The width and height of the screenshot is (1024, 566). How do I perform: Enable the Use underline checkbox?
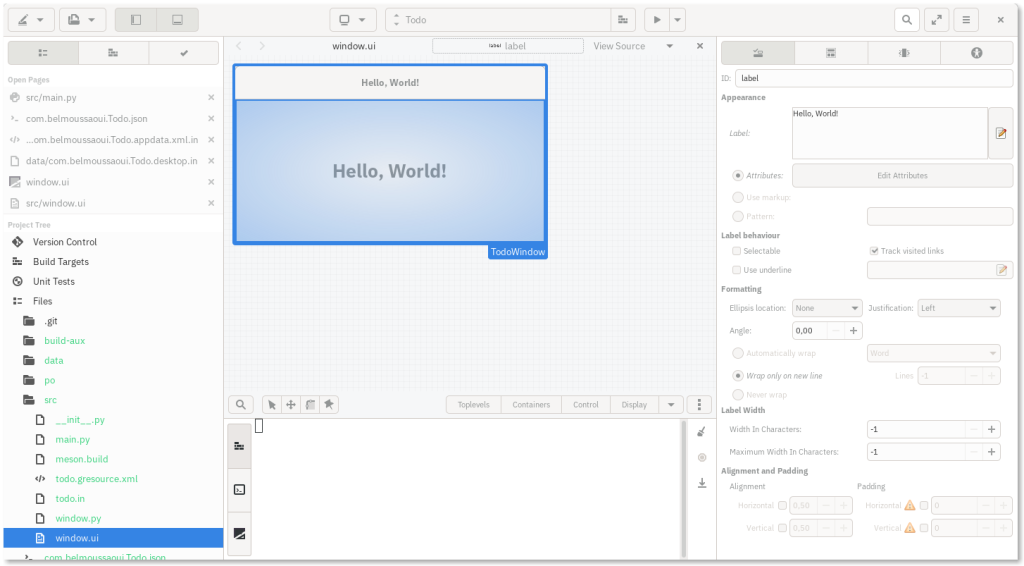pyautogui.click(x=737, y=270)
